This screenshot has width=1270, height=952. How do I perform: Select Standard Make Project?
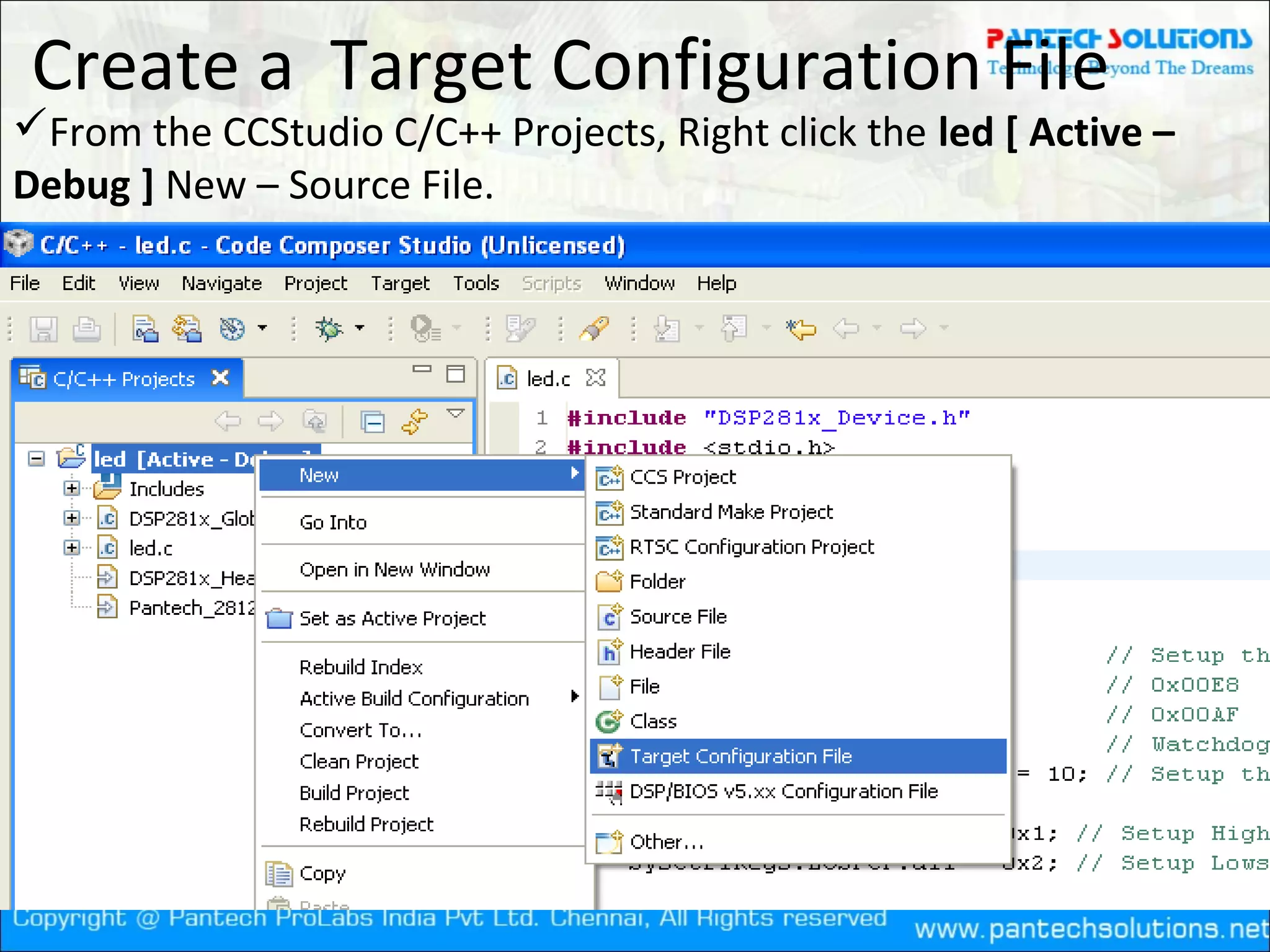(798, 512)
